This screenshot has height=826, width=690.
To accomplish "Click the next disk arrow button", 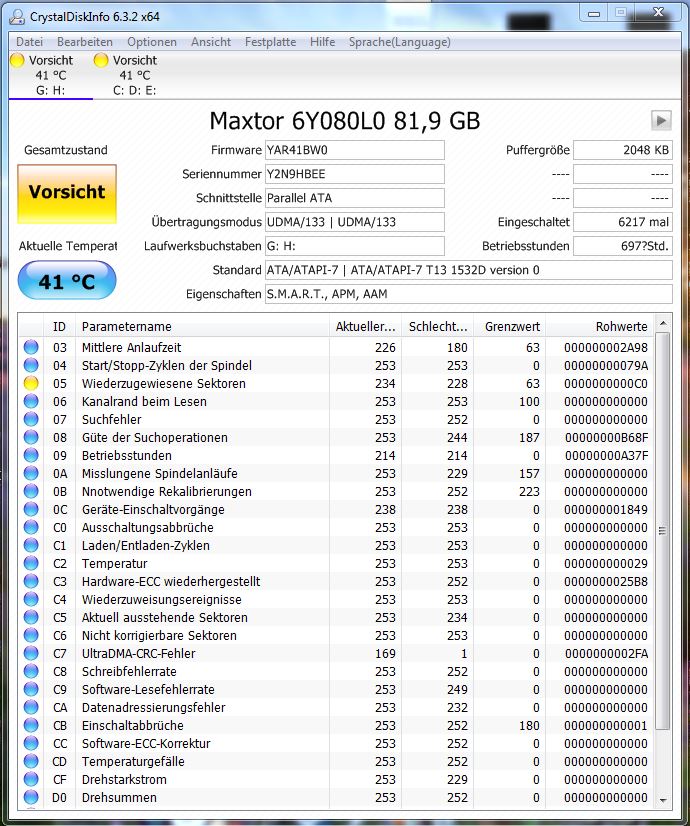I will coord(661,120).
